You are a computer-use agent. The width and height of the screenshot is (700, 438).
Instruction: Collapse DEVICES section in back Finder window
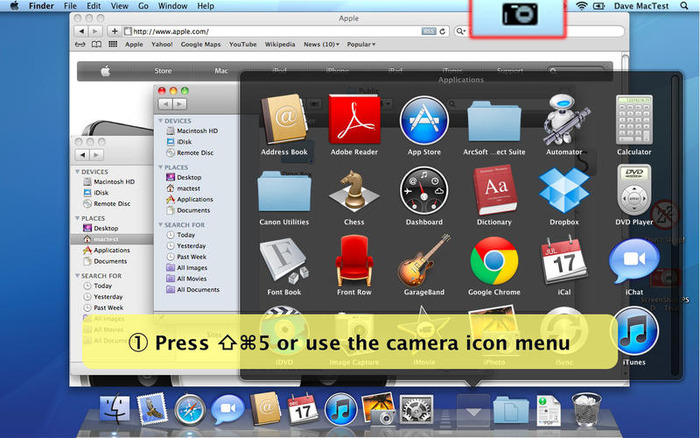coord(77,172)
